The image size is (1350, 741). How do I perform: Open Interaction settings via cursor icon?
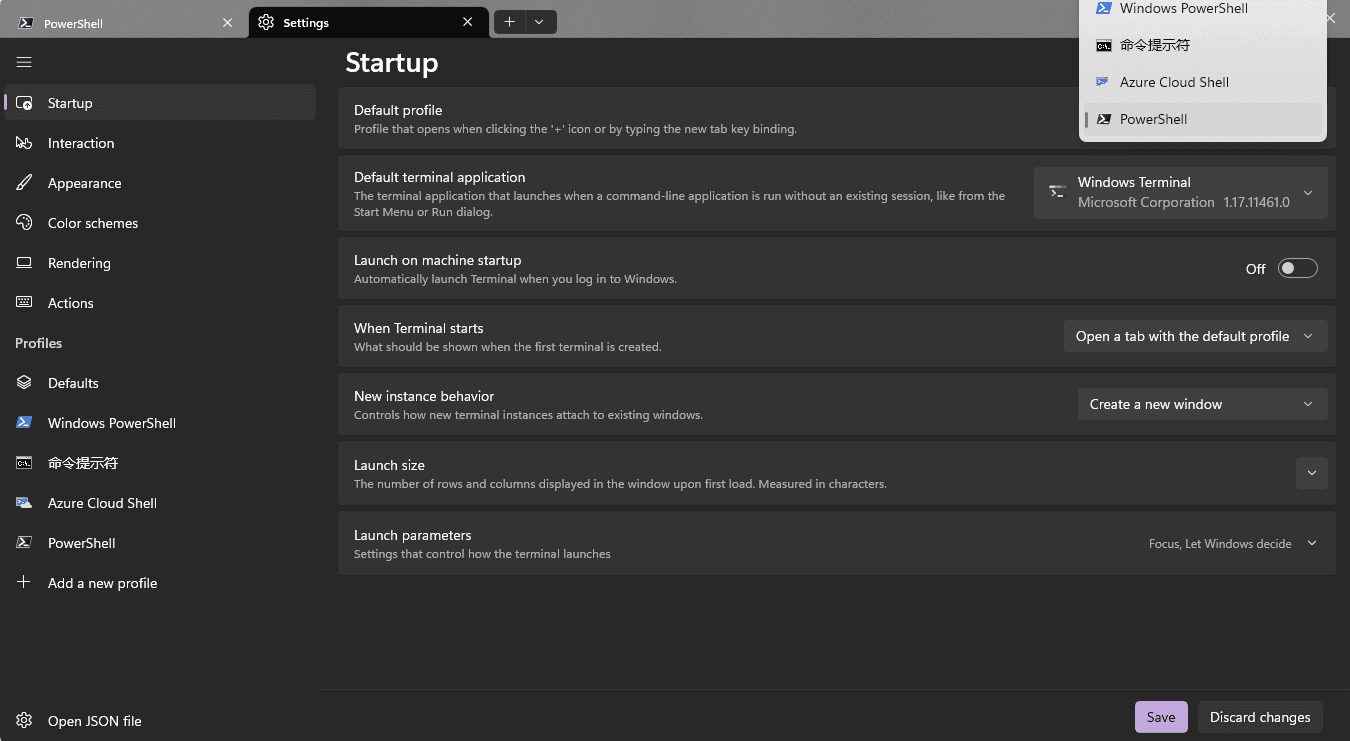[24, 143]
